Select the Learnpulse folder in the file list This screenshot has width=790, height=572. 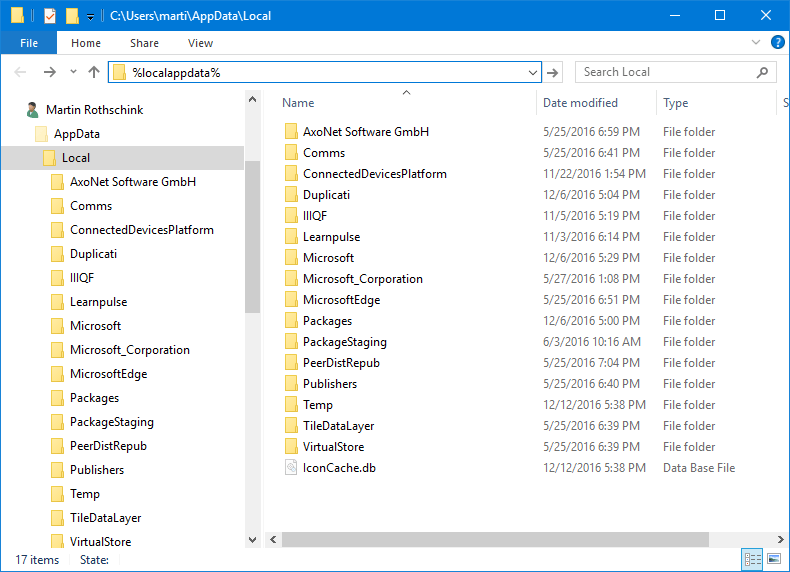(332, 237)
